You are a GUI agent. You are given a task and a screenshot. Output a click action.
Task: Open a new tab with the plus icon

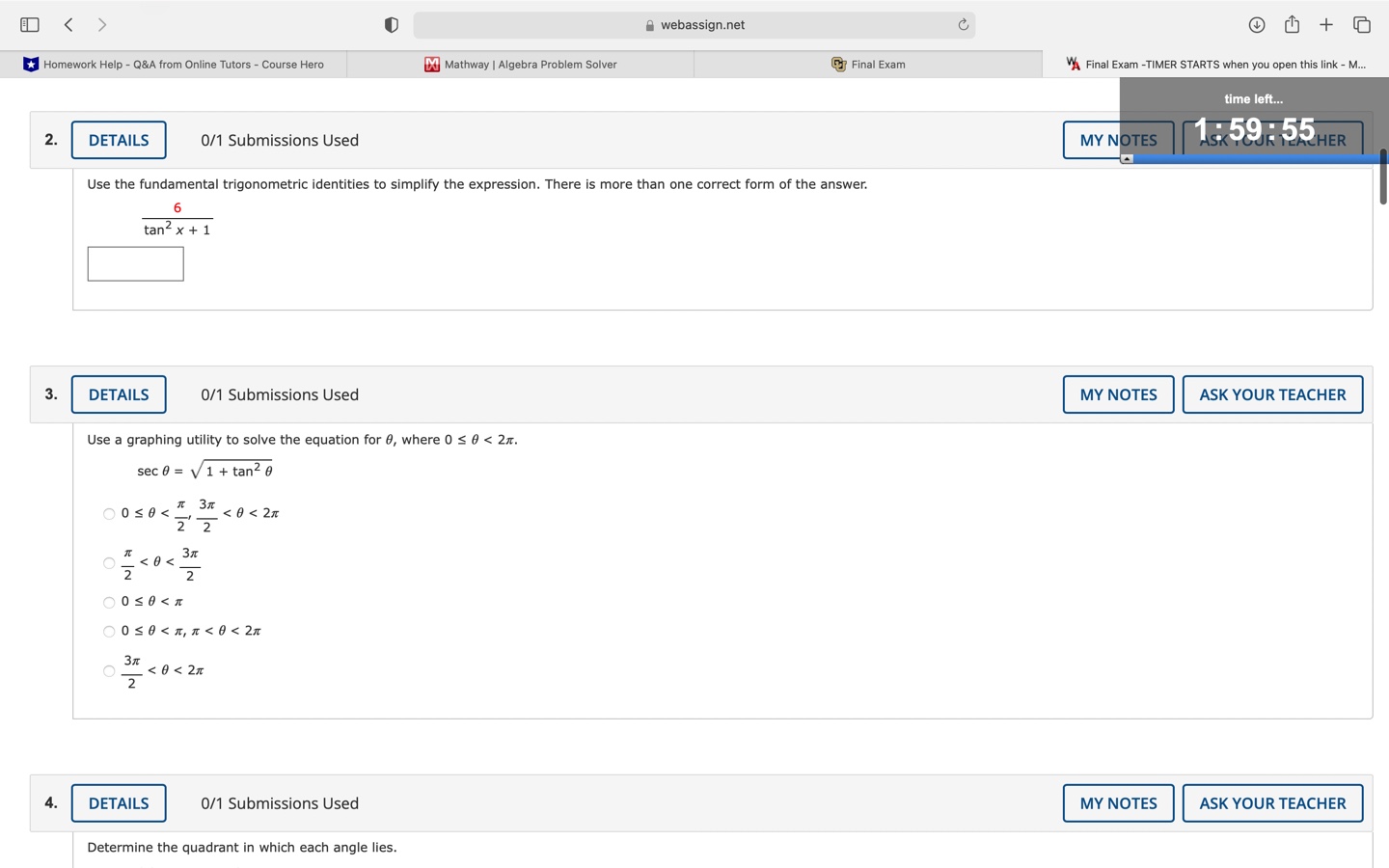[1326, 24]
